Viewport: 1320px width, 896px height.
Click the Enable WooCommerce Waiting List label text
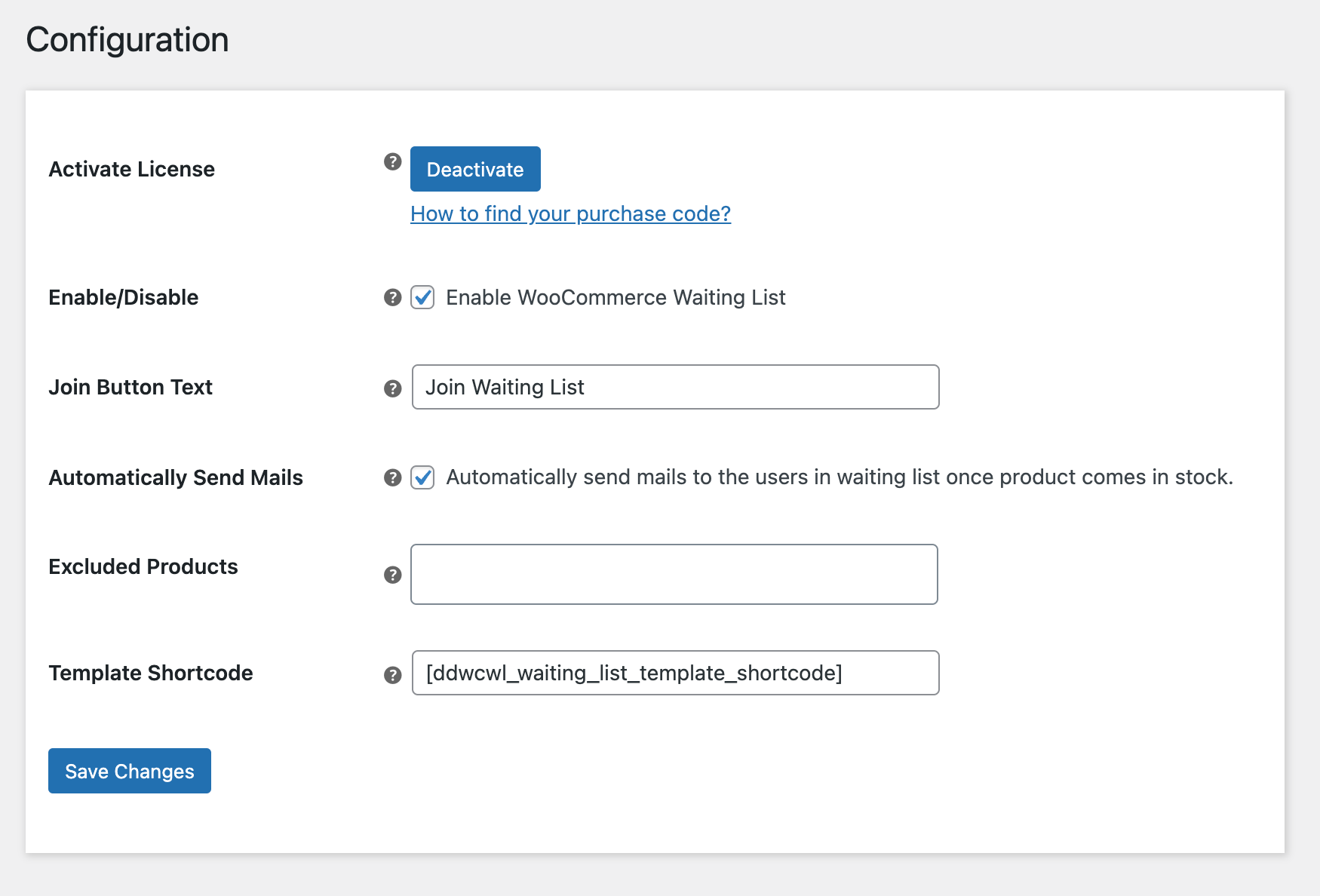615,297
